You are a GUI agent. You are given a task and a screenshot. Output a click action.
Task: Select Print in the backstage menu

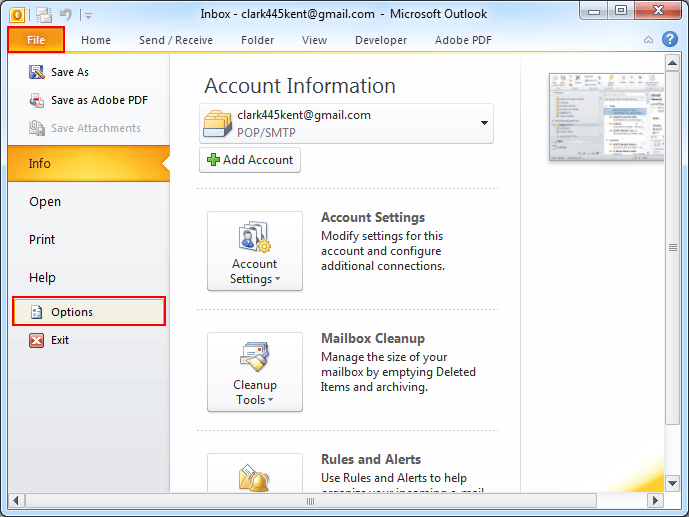pos(42,239)
